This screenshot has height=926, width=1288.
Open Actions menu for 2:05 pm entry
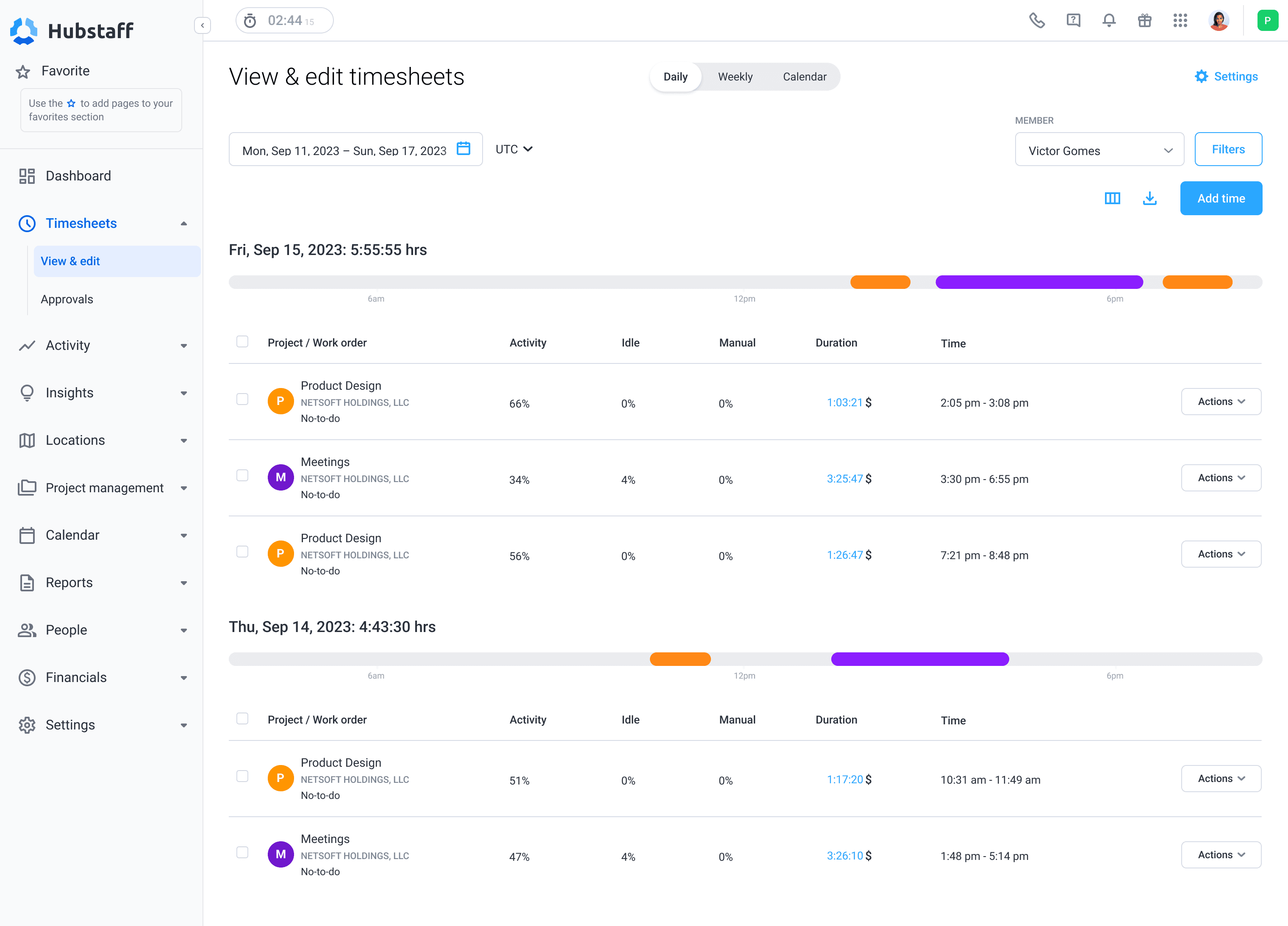[x=1221, y=402]
